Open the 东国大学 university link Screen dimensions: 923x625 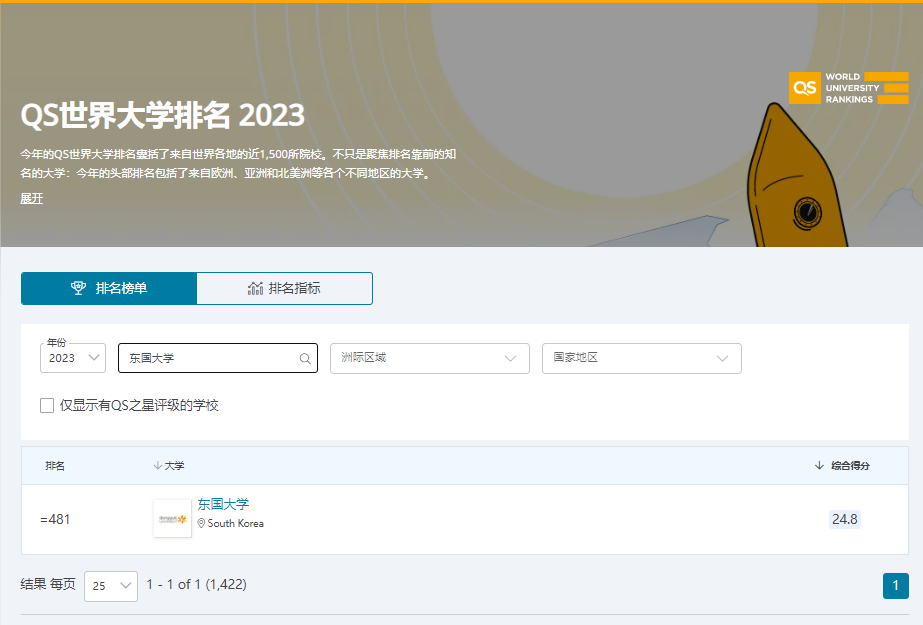click(223, 504)
